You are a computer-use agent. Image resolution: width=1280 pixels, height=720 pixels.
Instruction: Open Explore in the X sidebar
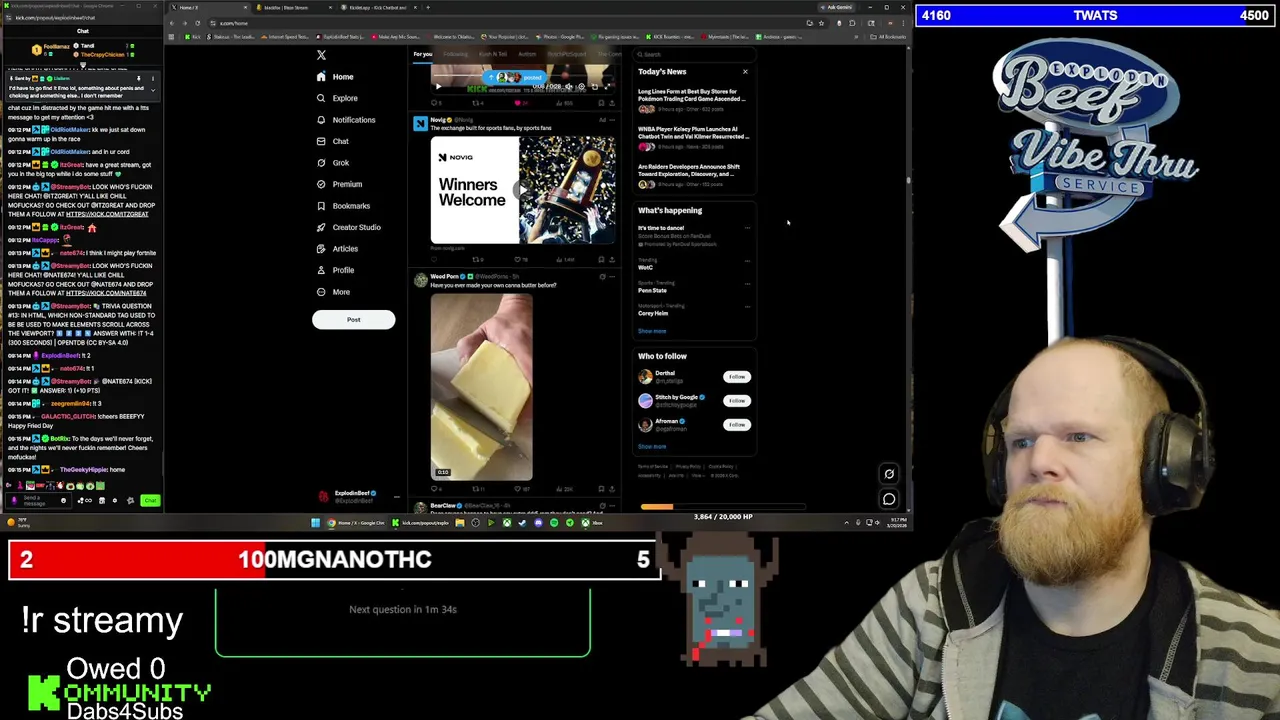[337, 98]
